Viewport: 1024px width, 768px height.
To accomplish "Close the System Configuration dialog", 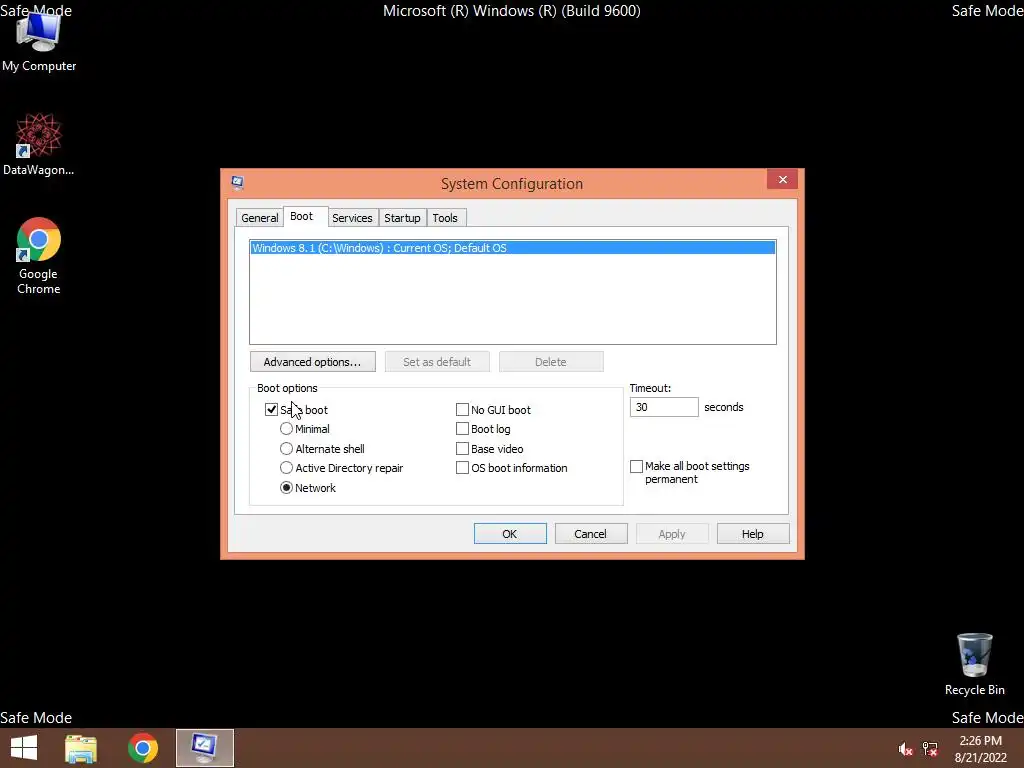I will point(782,180).
